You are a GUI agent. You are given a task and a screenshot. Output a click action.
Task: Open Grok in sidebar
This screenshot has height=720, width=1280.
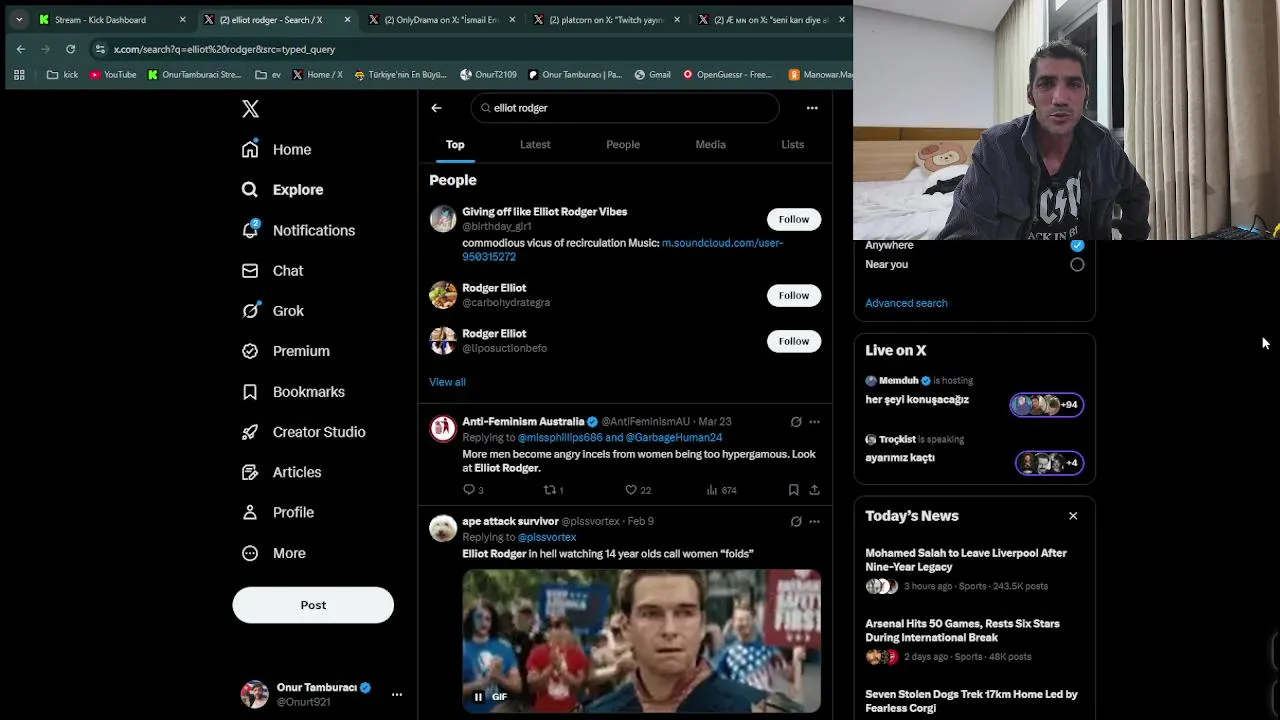coord(273,311)
